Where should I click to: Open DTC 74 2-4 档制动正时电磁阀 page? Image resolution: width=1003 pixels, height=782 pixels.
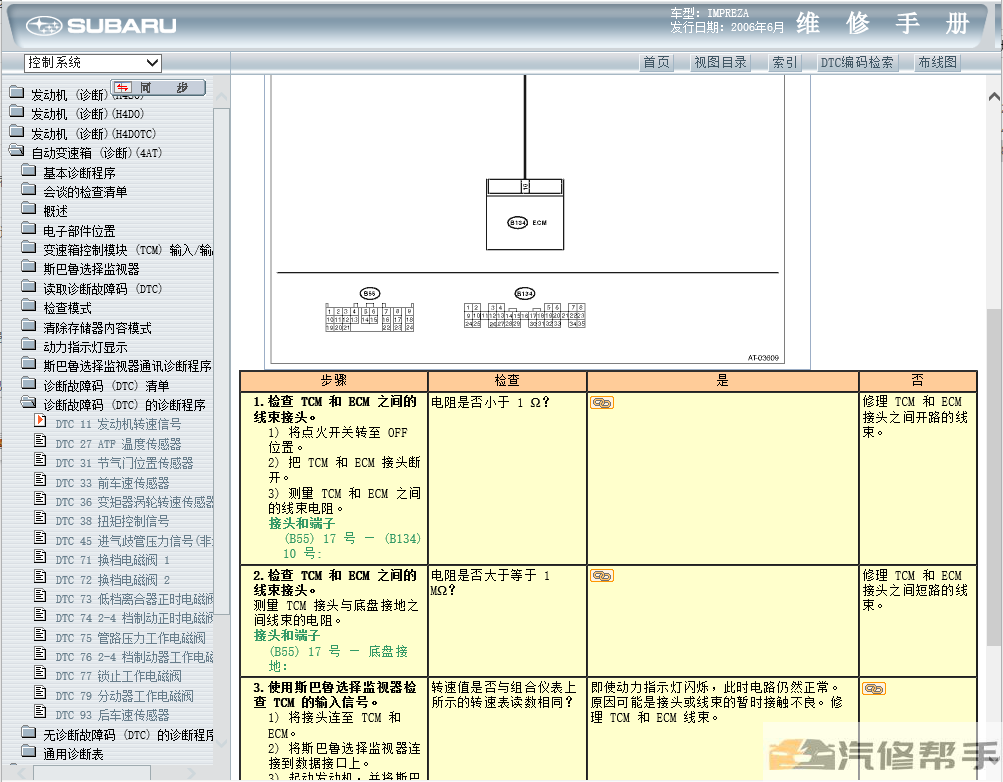click(x=134, y=618)
